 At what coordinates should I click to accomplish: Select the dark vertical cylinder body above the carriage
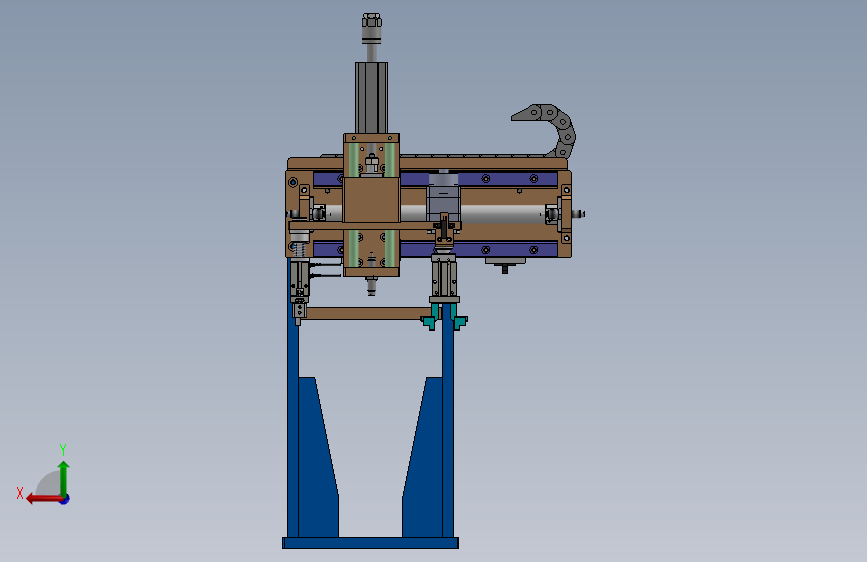(372, 97)
